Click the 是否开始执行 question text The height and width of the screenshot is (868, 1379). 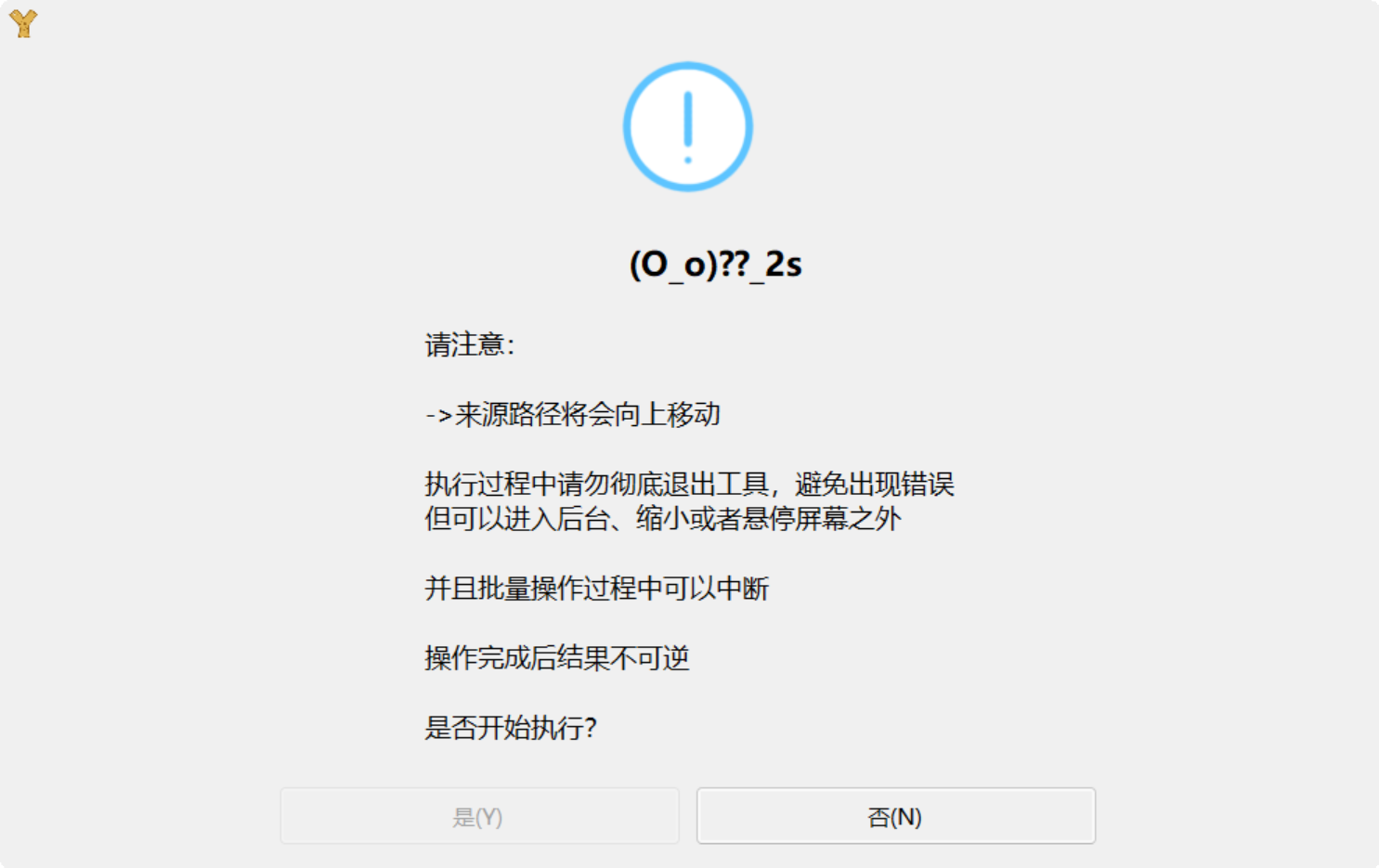503,727
